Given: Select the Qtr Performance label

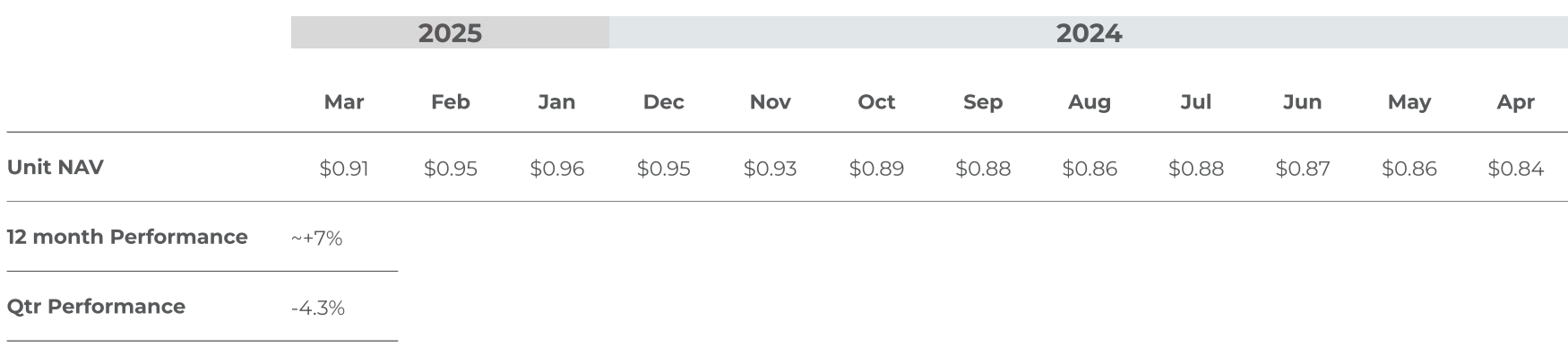Looking at the screenshot, I should click(96, 307).
